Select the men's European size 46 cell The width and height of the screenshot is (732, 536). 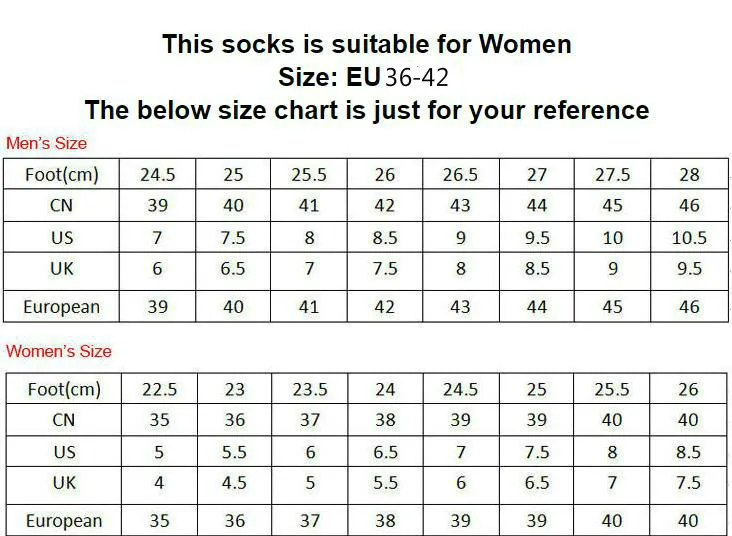(x=689, y=307)
